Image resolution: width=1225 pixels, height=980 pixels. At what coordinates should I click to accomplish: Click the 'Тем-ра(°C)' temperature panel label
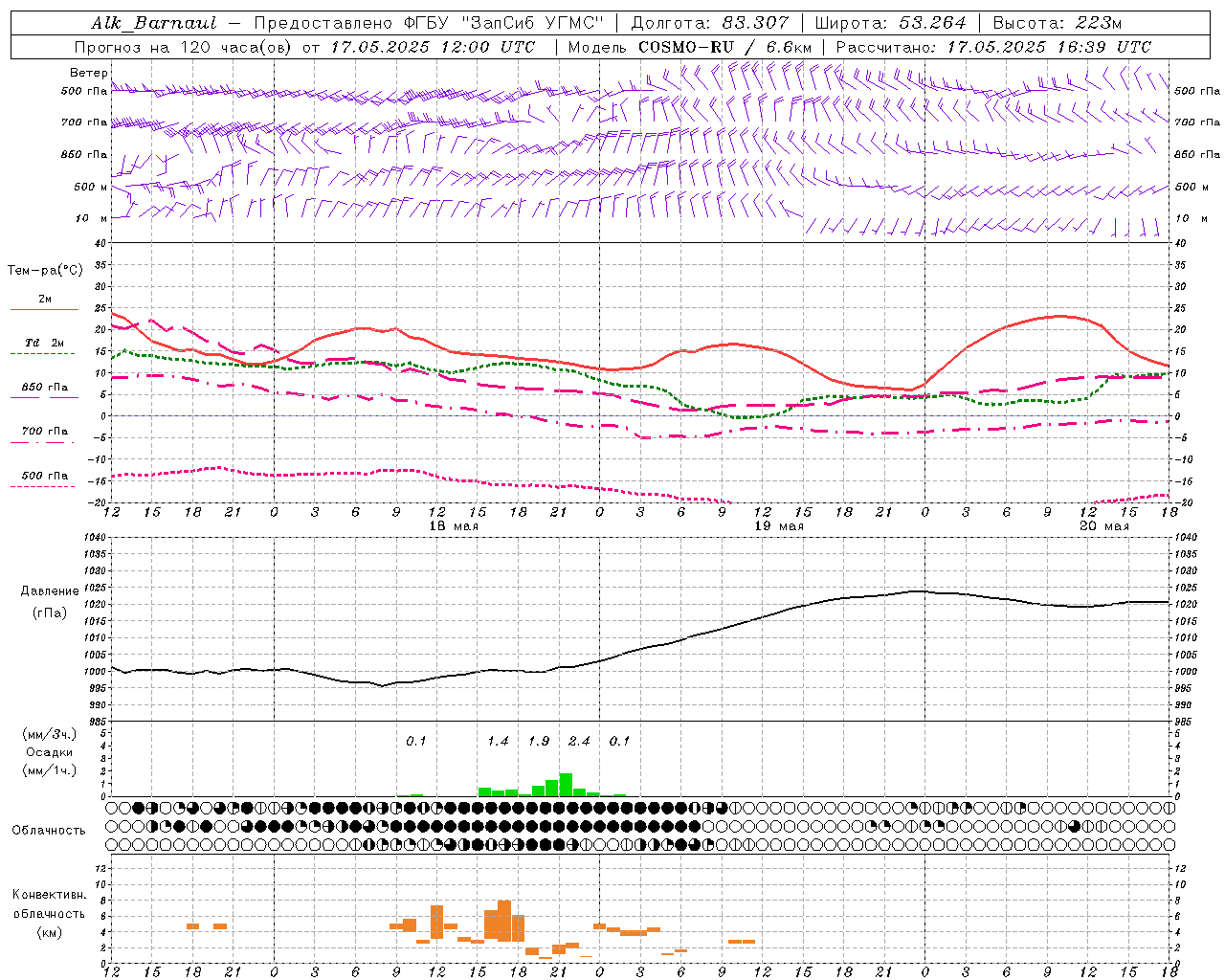point(45,271)
